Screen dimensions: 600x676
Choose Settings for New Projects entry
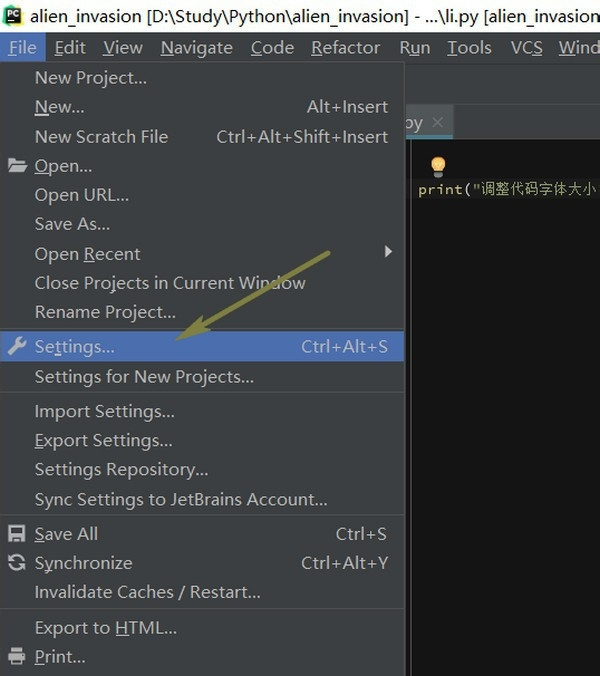(x=144, y=377)
